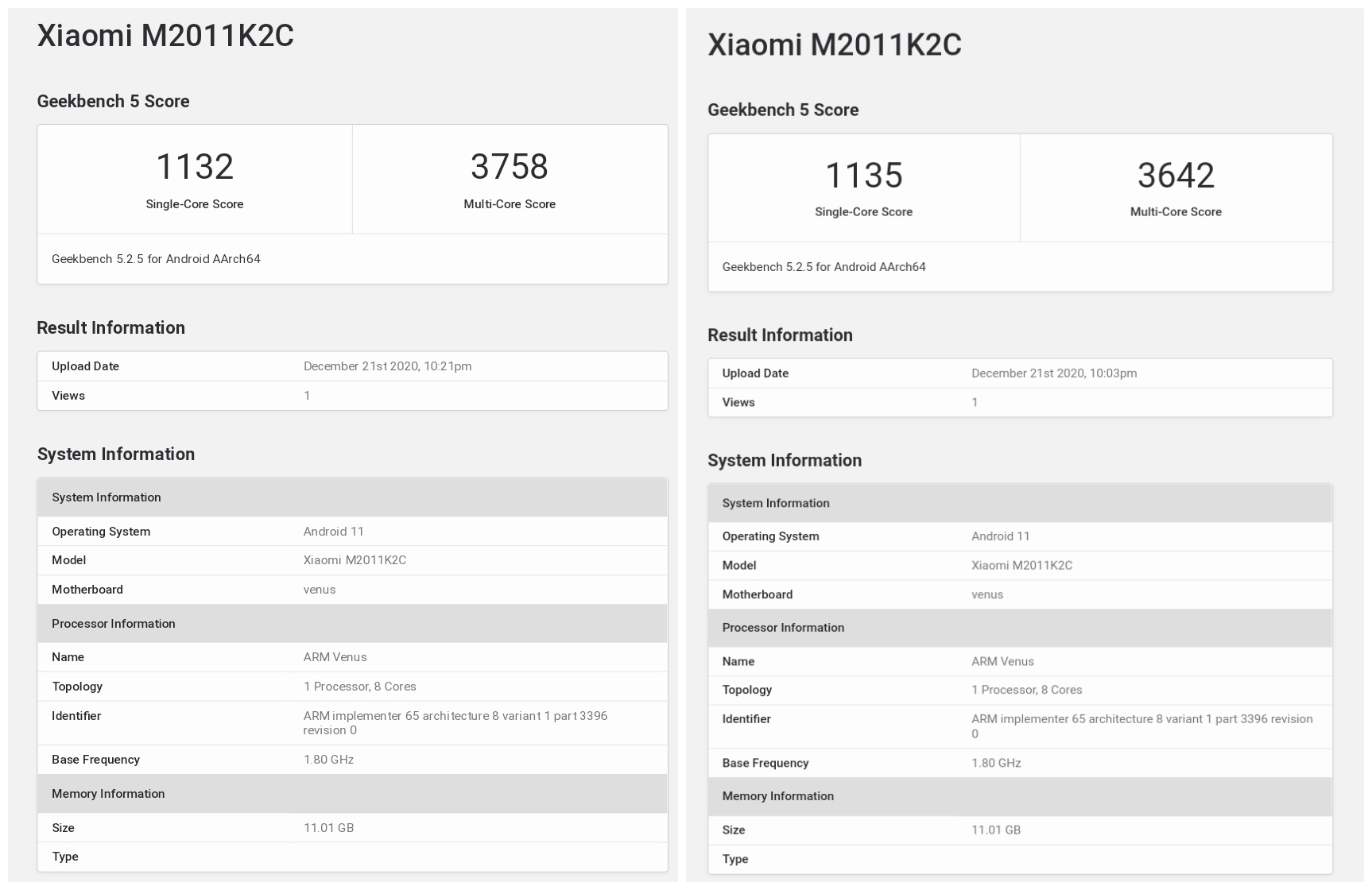Click ARM implementer identifier in right panel
The width and height of the screenshot is (1372, 890).
tap(1141, 726)
